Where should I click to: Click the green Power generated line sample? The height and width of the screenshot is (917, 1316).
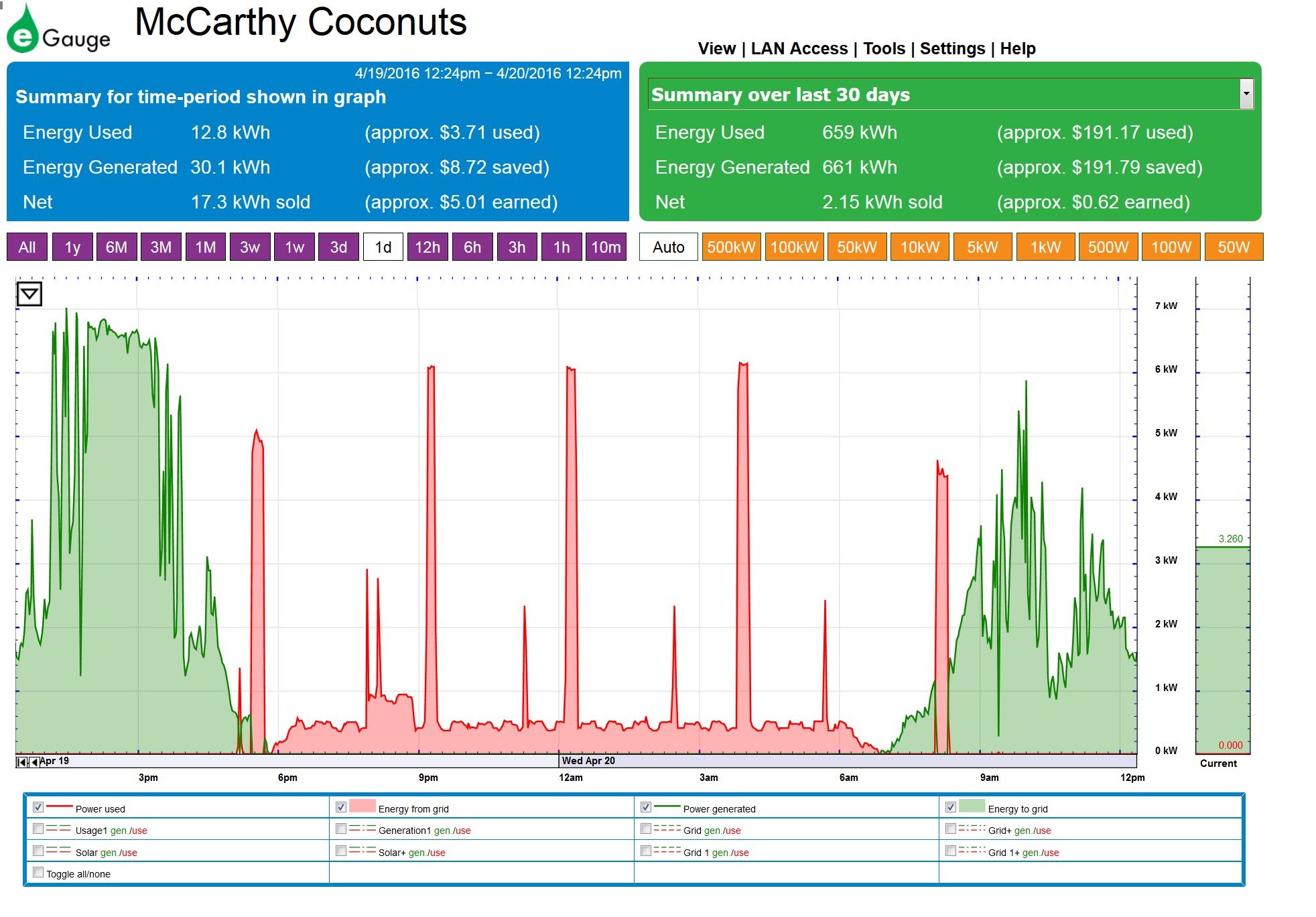(667, 806)
